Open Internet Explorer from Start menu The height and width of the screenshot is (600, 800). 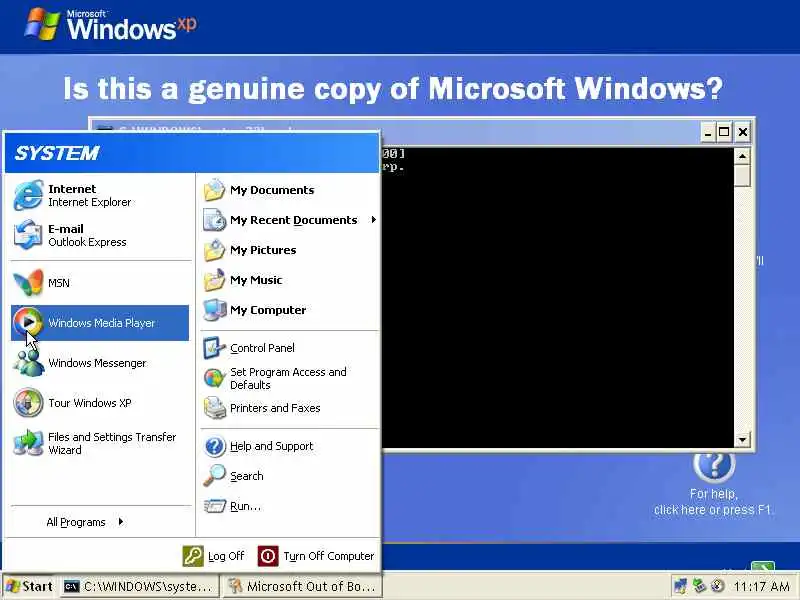click(x=100, y=195)
